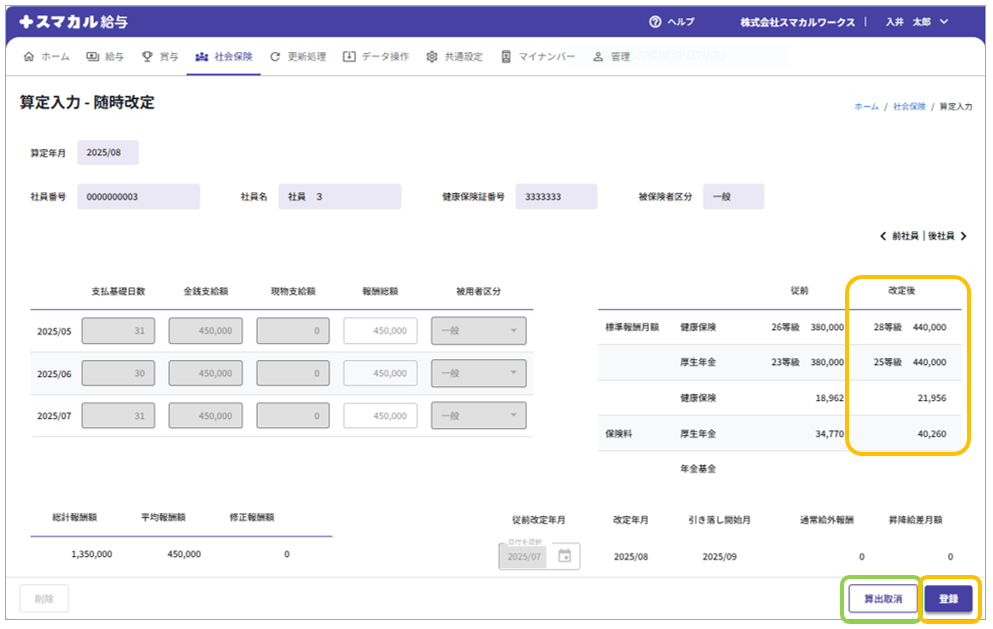The width and height of the screenshot is (993, 629).
Task: Click the right arrow for next employee
Action: tap(963, 236)
